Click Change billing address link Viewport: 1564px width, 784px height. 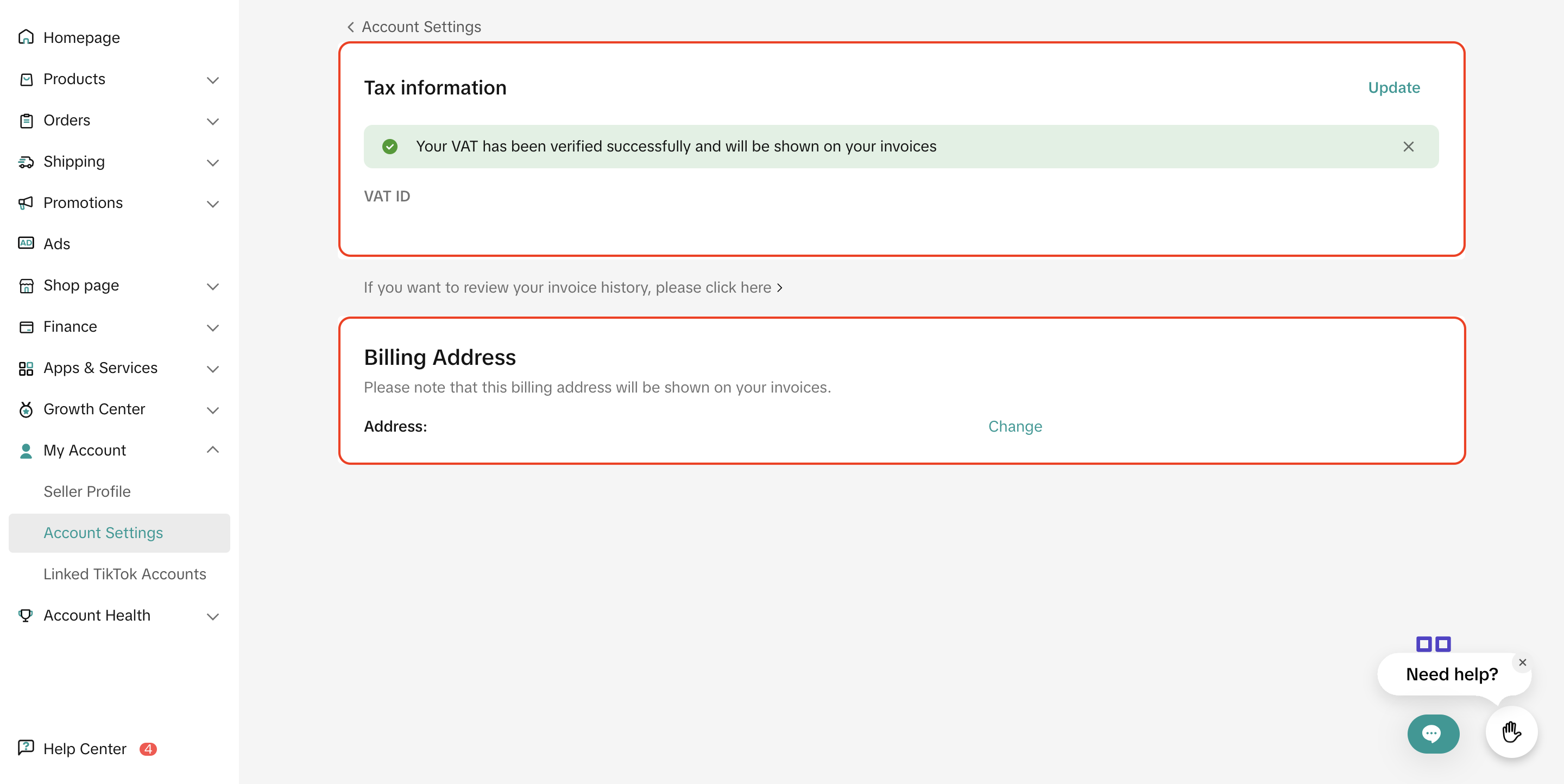point(1014,427)
